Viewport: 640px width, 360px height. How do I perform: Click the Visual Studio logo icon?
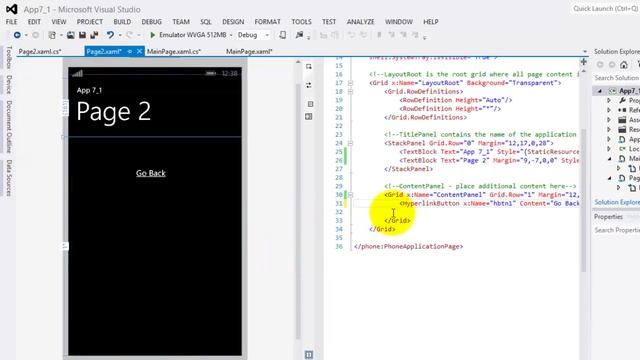[11, 9]
